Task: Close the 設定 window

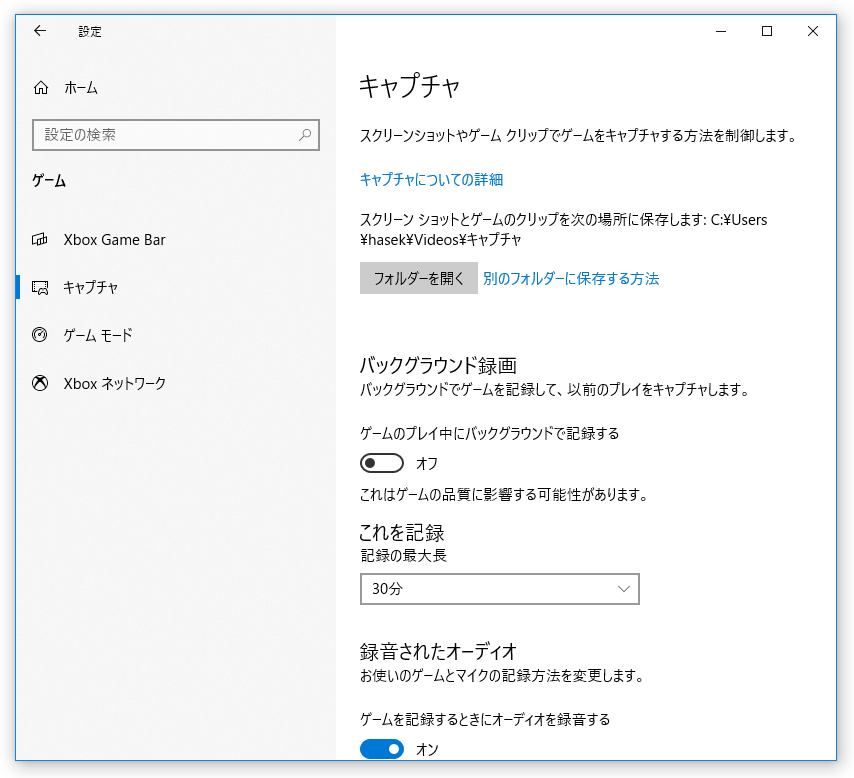Action: pos(813,31)
